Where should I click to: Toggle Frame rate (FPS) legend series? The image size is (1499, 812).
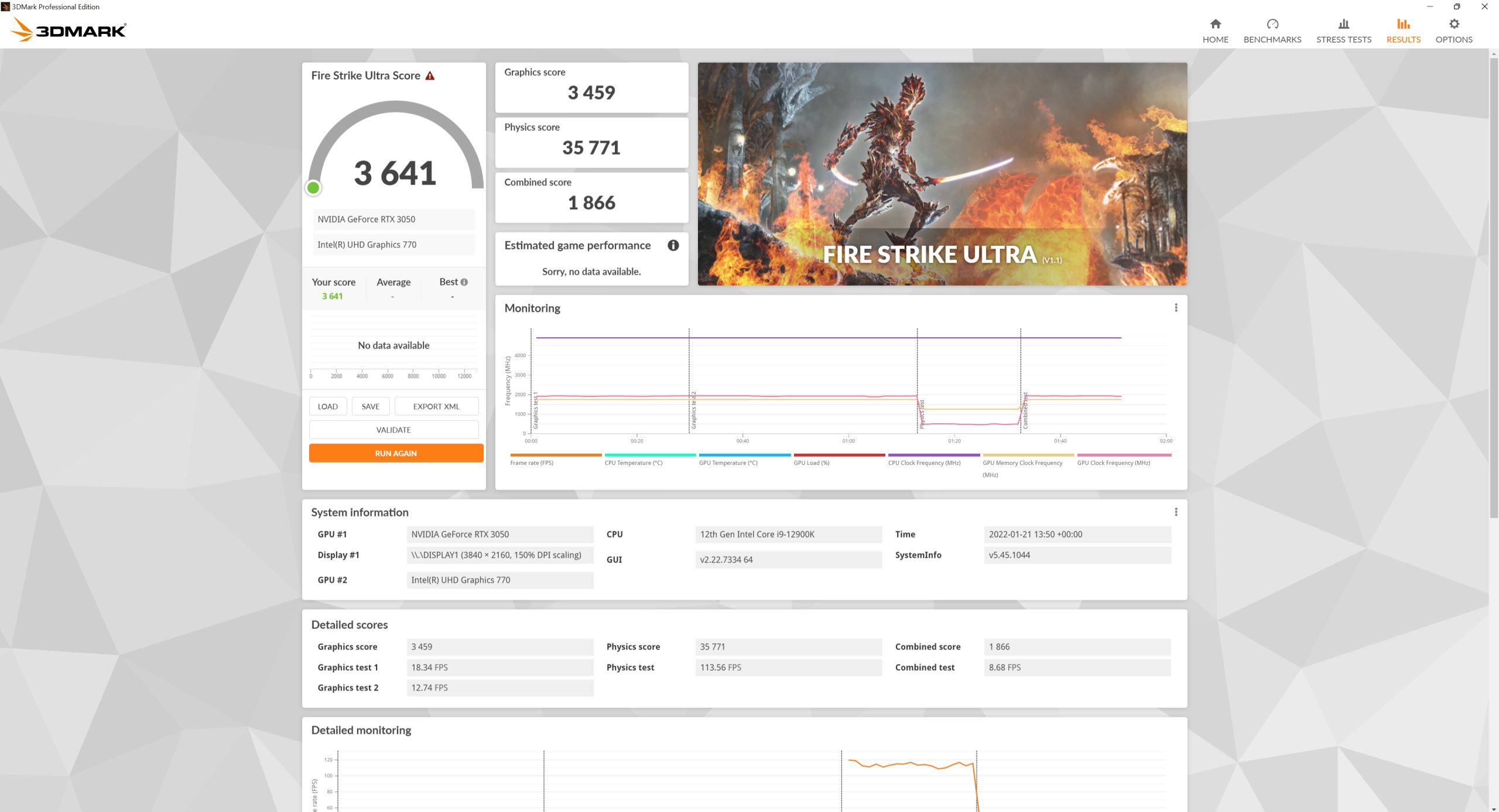tap(532, 462)
